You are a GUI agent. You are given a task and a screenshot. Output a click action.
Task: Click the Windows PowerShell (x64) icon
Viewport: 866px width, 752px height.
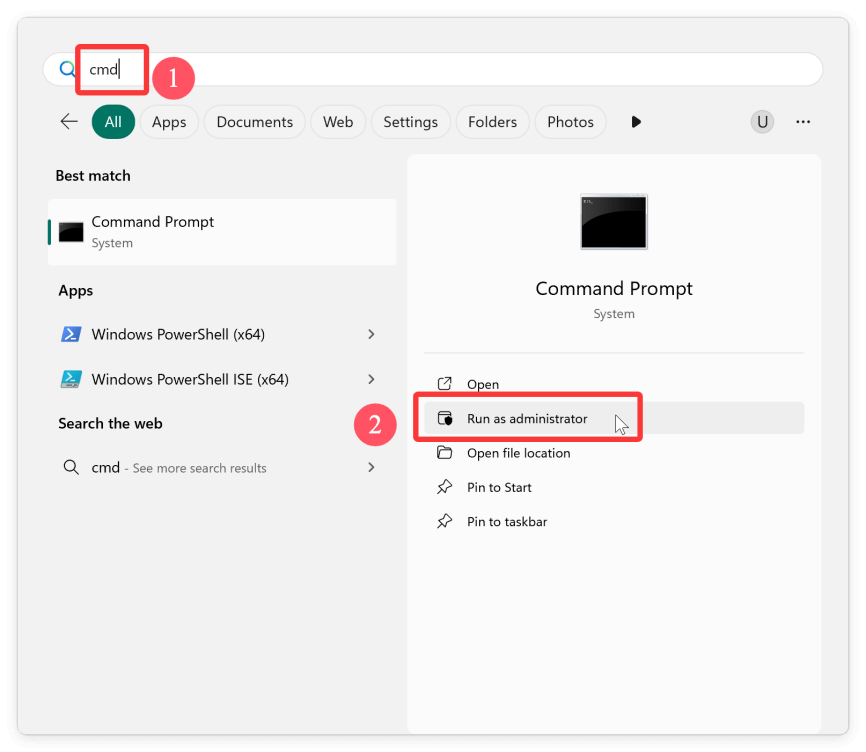click(x=71, y=334)
